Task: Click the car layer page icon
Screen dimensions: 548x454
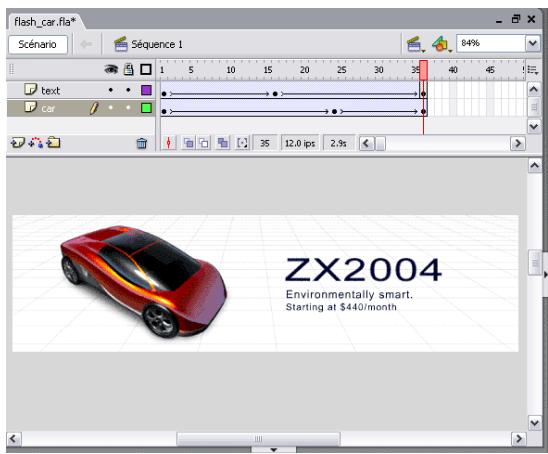Action: pyautogui.click(x=30, y=107)
